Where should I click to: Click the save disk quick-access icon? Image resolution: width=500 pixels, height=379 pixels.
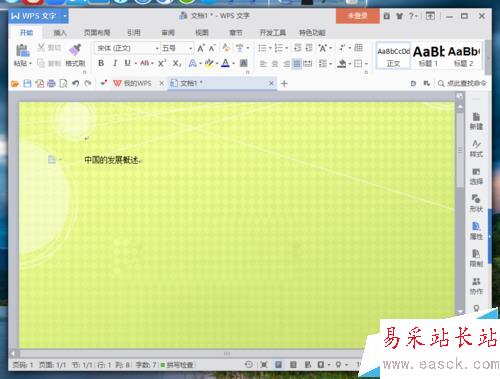pos(27,83)
